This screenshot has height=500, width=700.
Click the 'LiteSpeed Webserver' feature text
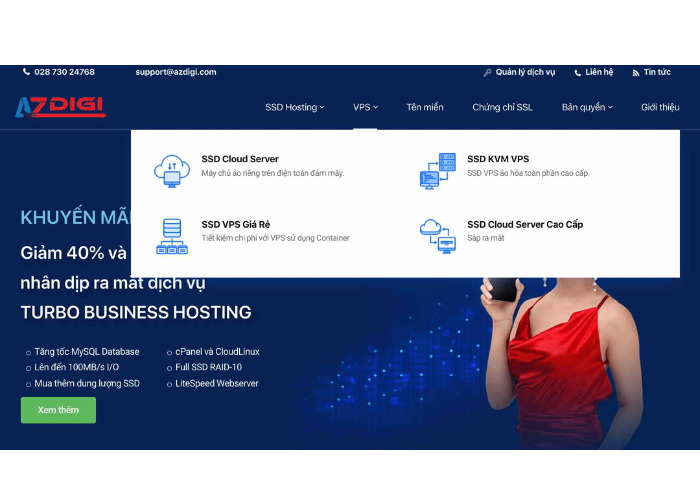(217, 383)
